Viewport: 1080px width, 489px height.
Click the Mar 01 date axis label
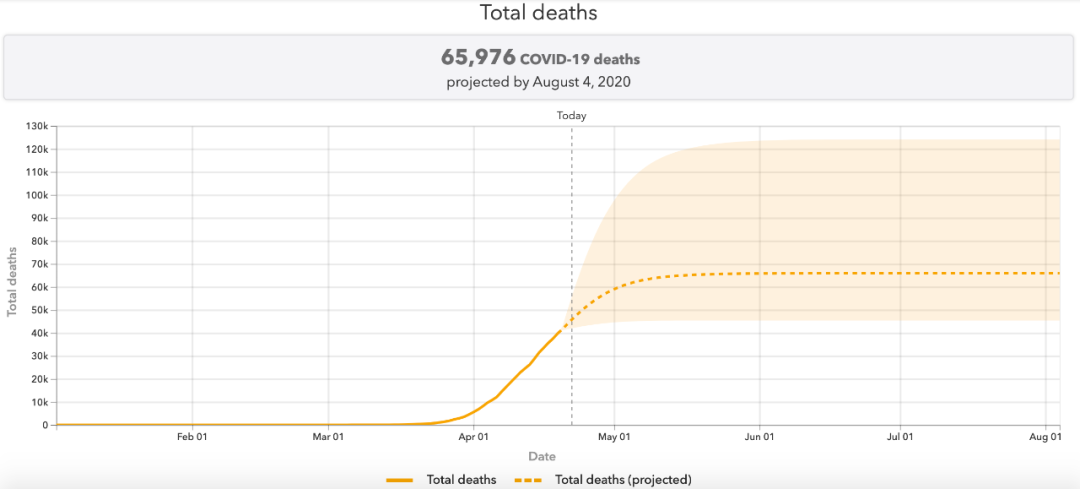coord(329,437)
